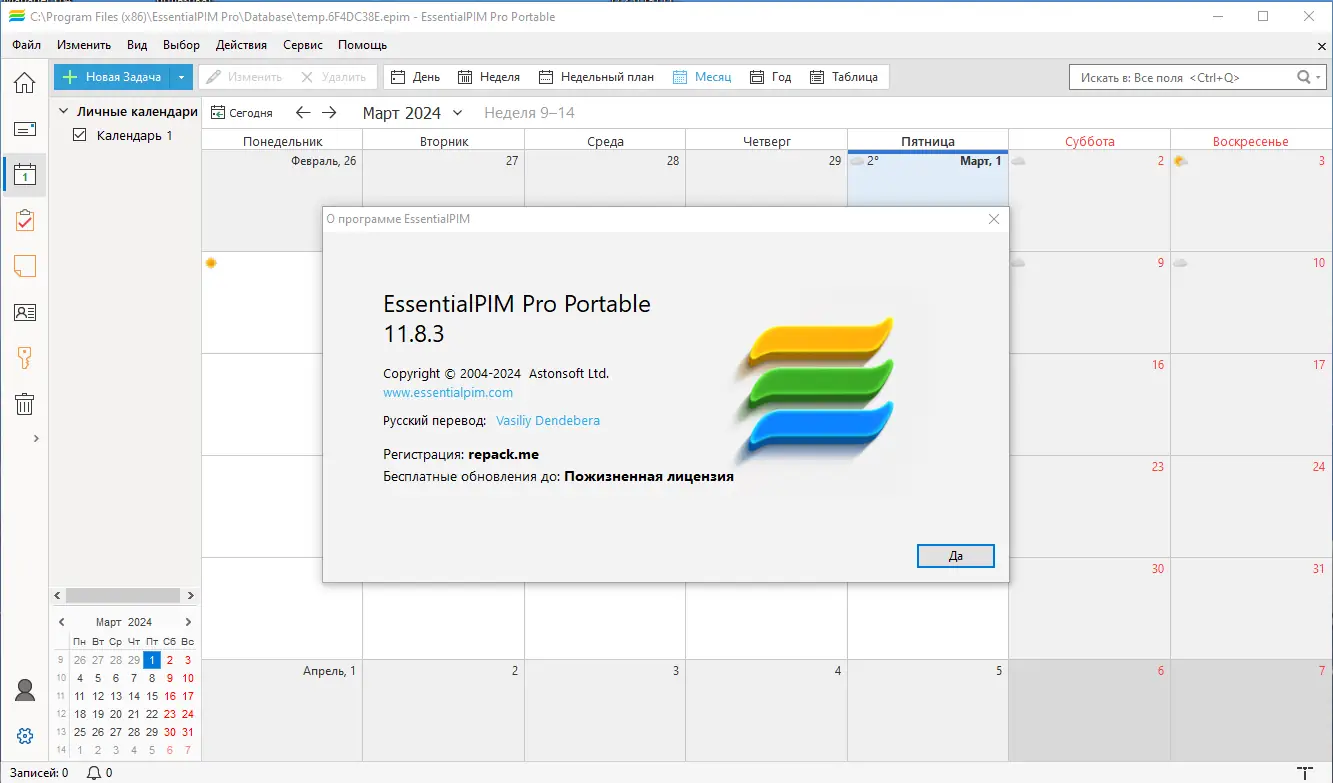
Task: Open the search options dropdown arrow
Action: pyautogui.click(x=1318, y=78)
